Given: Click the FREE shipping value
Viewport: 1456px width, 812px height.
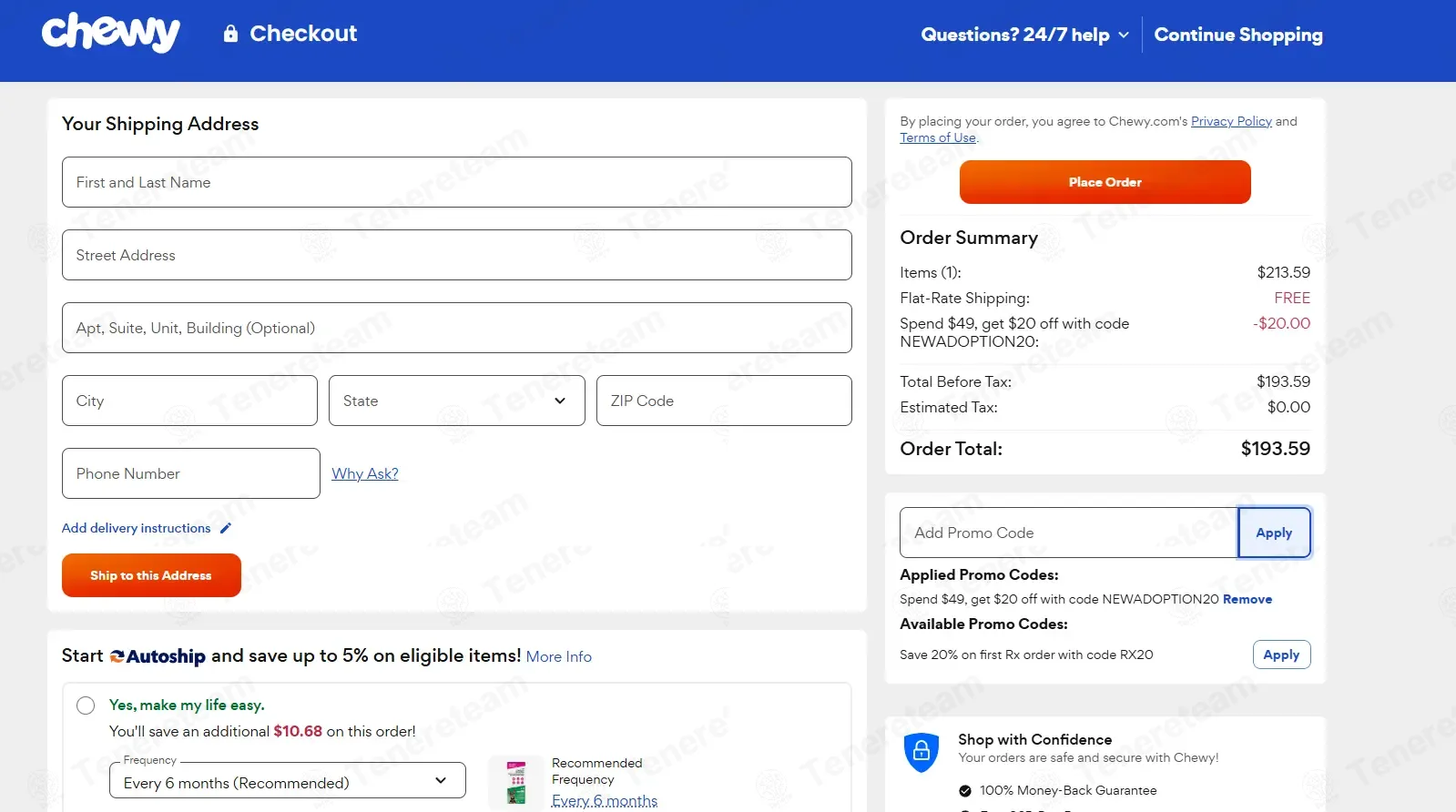Looking at the screenshot, I should click(1292, 298).
